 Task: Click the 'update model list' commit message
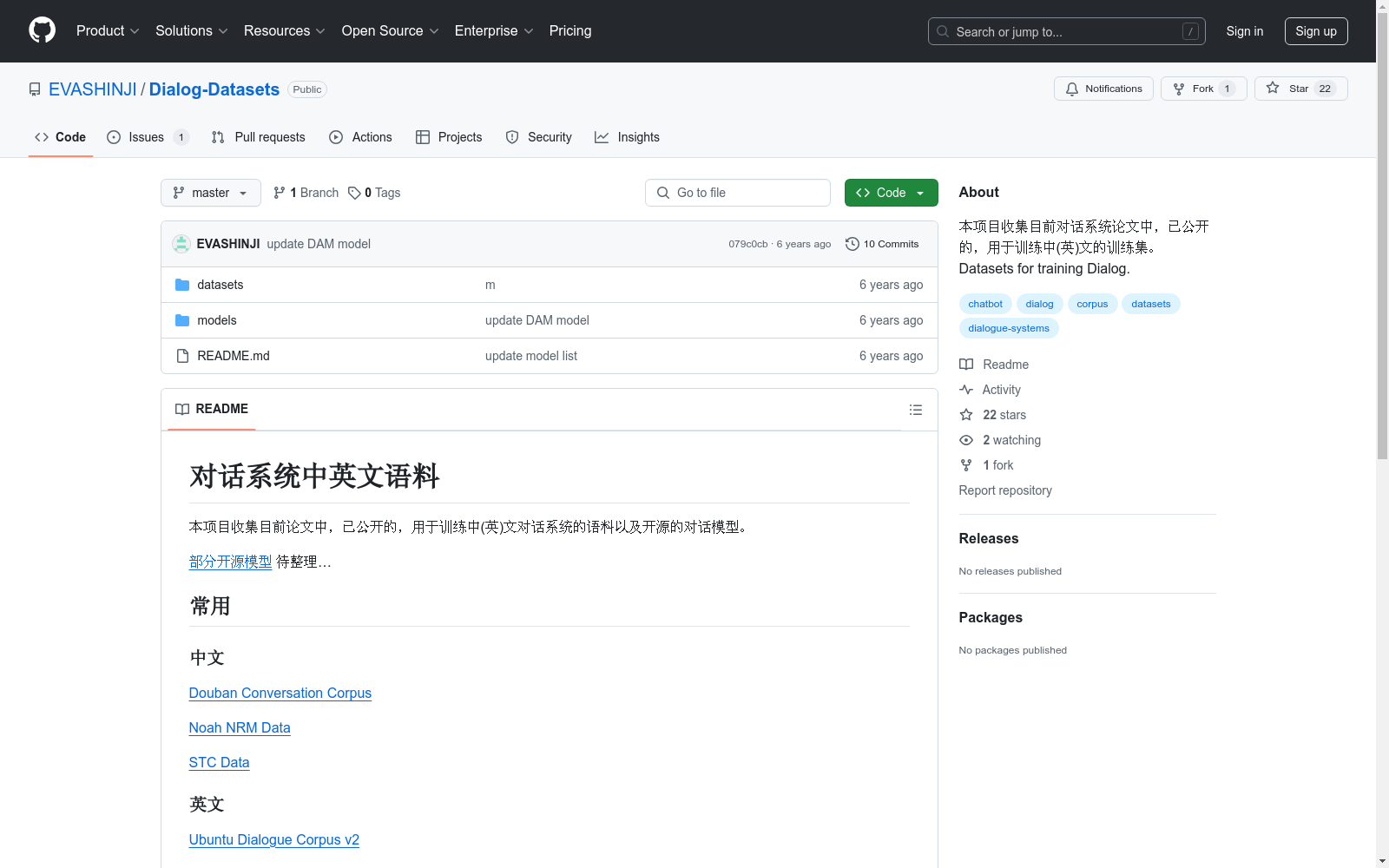[531, 356]
